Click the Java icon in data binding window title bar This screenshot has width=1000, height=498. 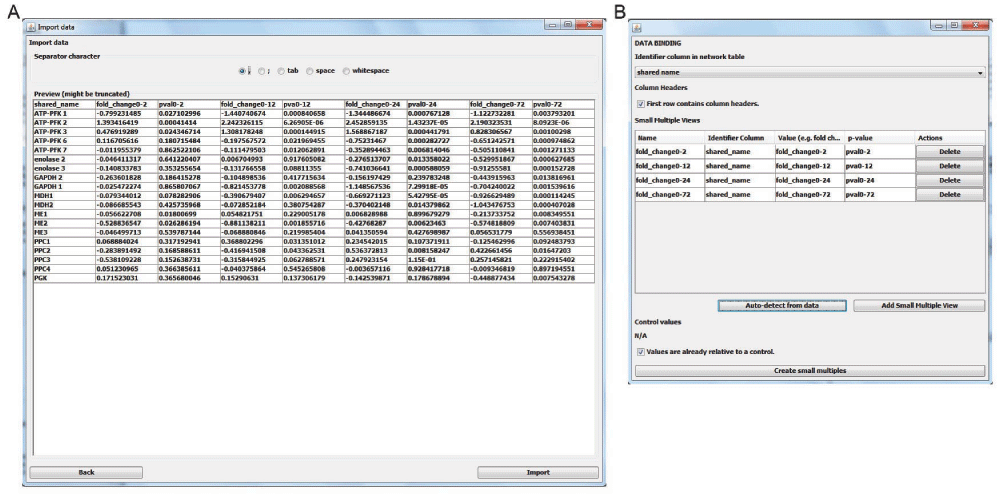[637, 27]
